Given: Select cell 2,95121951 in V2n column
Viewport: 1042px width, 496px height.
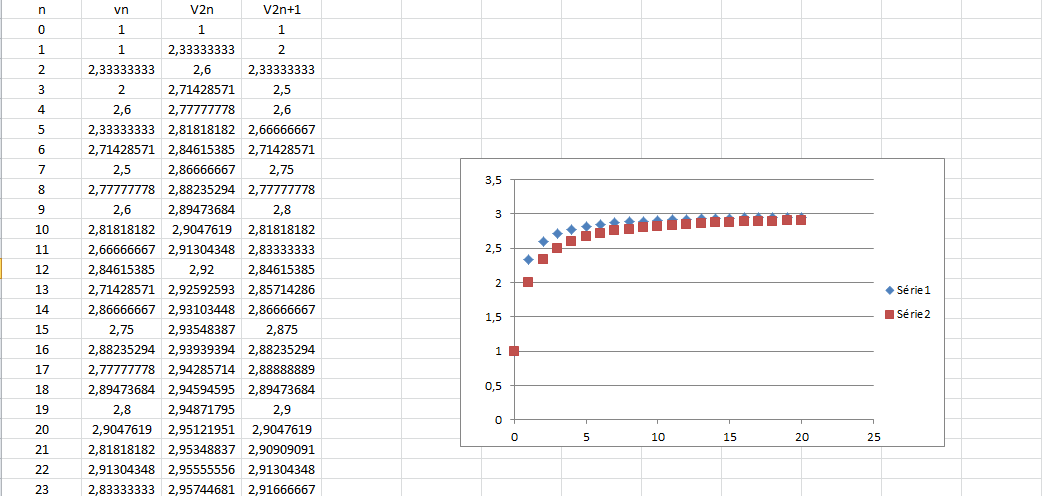Looking at the screenshot, I should [201, 429].
